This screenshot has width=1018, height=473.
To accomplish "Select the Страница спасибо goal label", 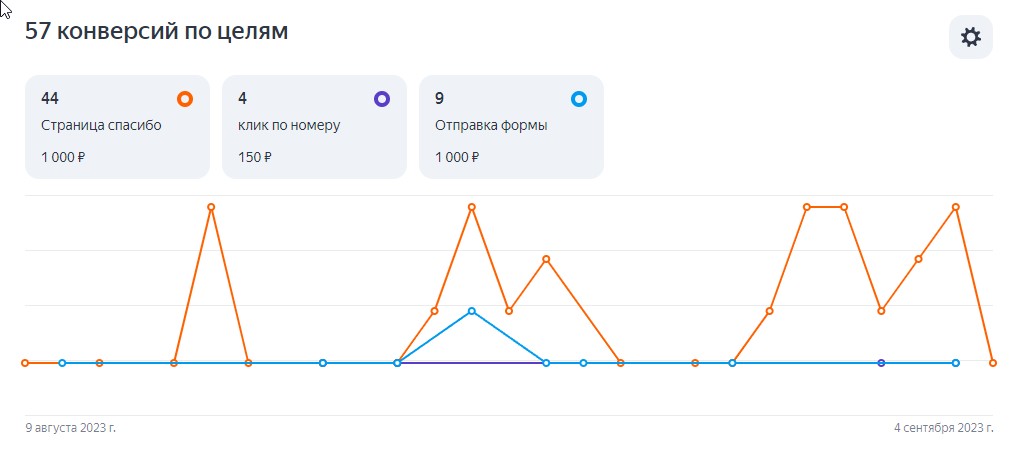I will tap(101, 126).
